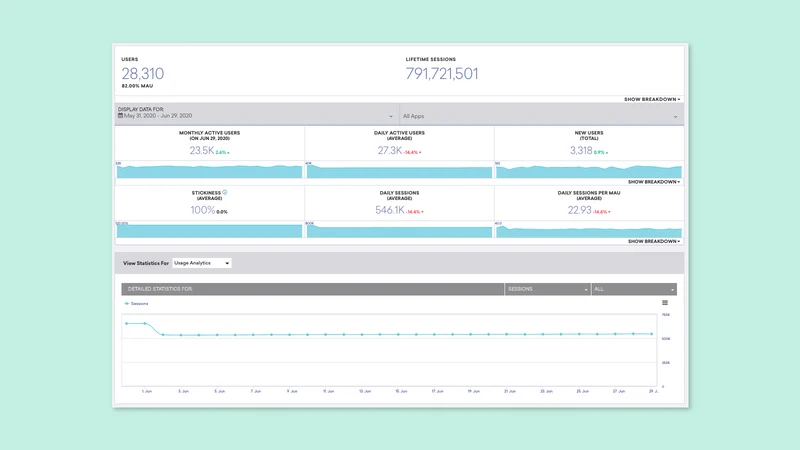Click the first data point of the Sessions line
Screen dimensions: 800x450
127,323
